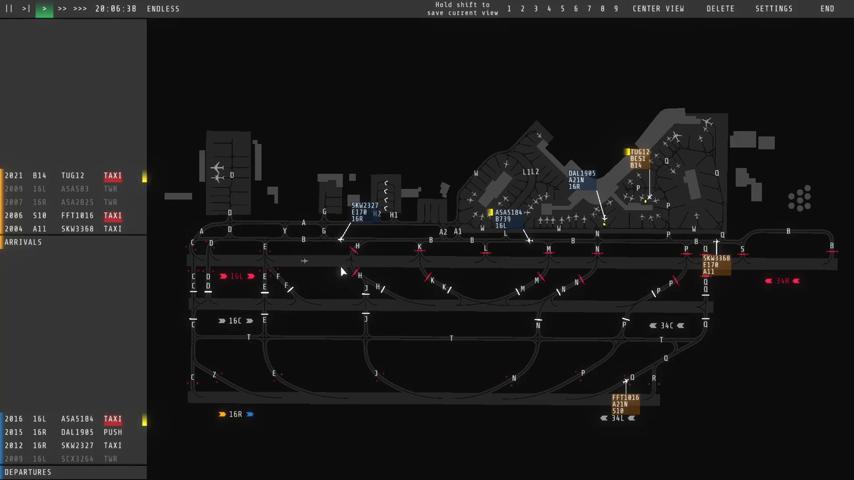Select the SKW2327 aircraft label on map
The image size is (854, 480).
(x=364, y=212)
